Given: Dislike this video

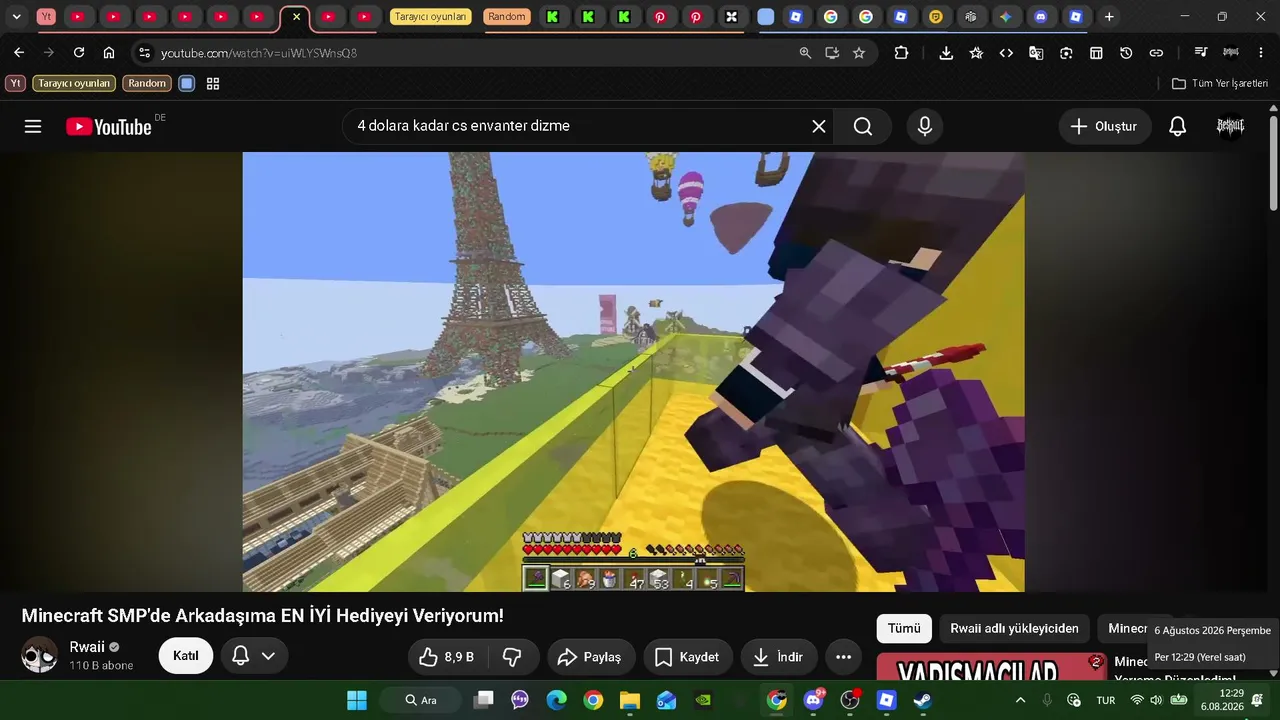Looking at the screenshot, I should coord(512,657).
